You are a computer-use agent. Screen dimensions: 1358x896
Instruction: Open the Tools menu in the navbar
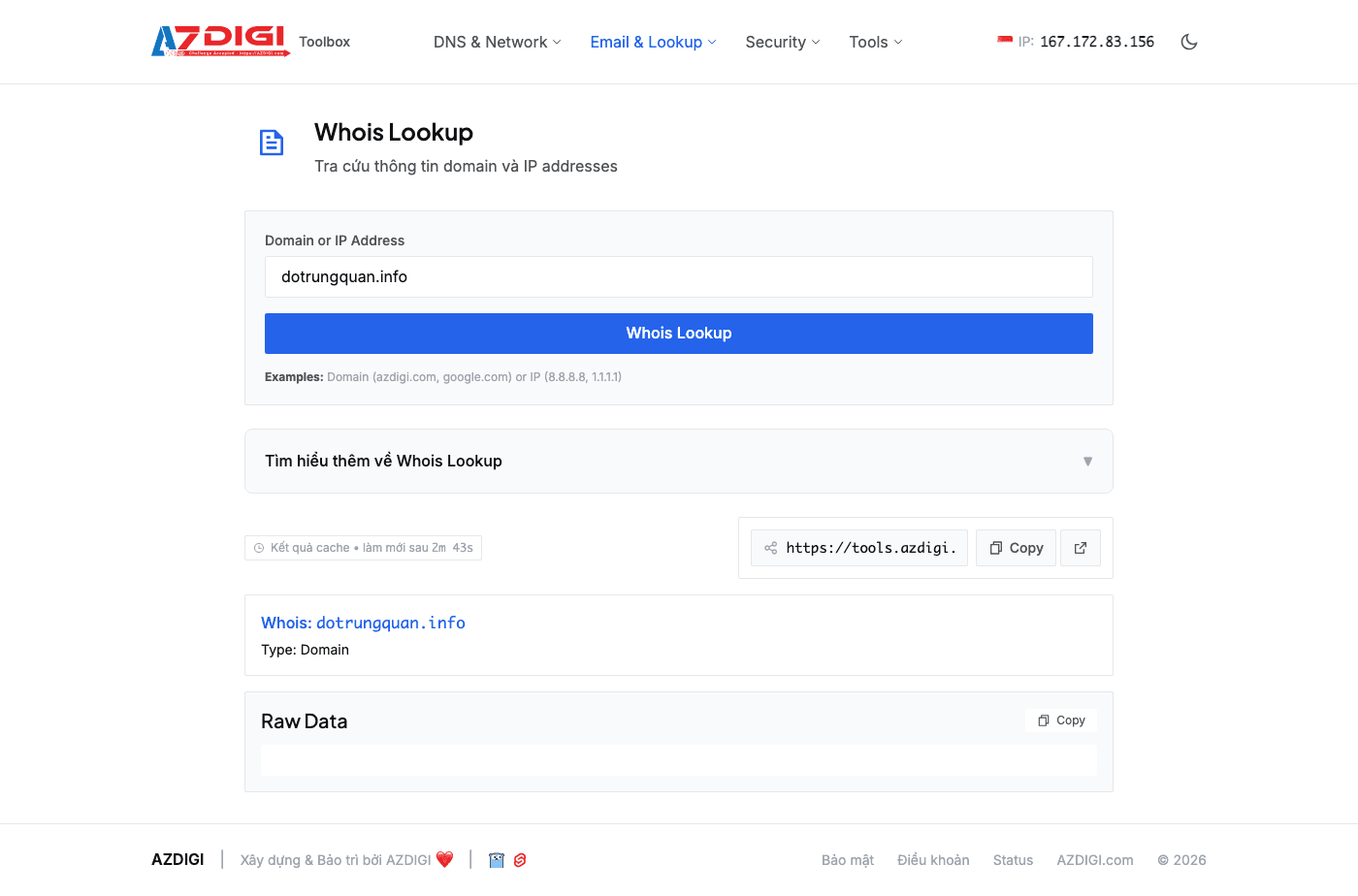875,42
